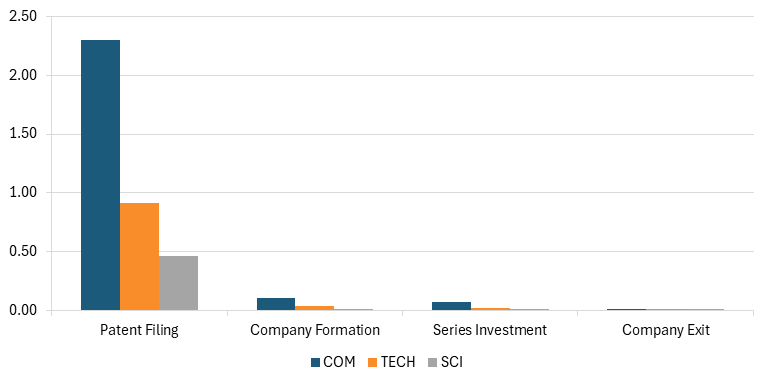
Task: Select the COM legend label
Action: [x=339, y=362]
